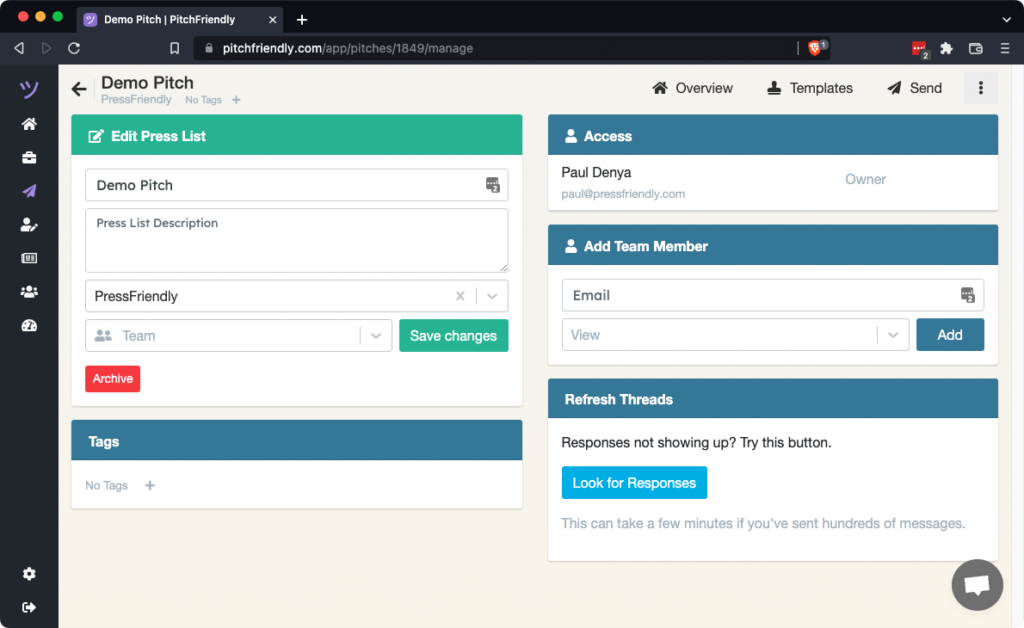1024x628 pixels.
Task: Open settings gear in sidebar
Action: tap(29, 574)
